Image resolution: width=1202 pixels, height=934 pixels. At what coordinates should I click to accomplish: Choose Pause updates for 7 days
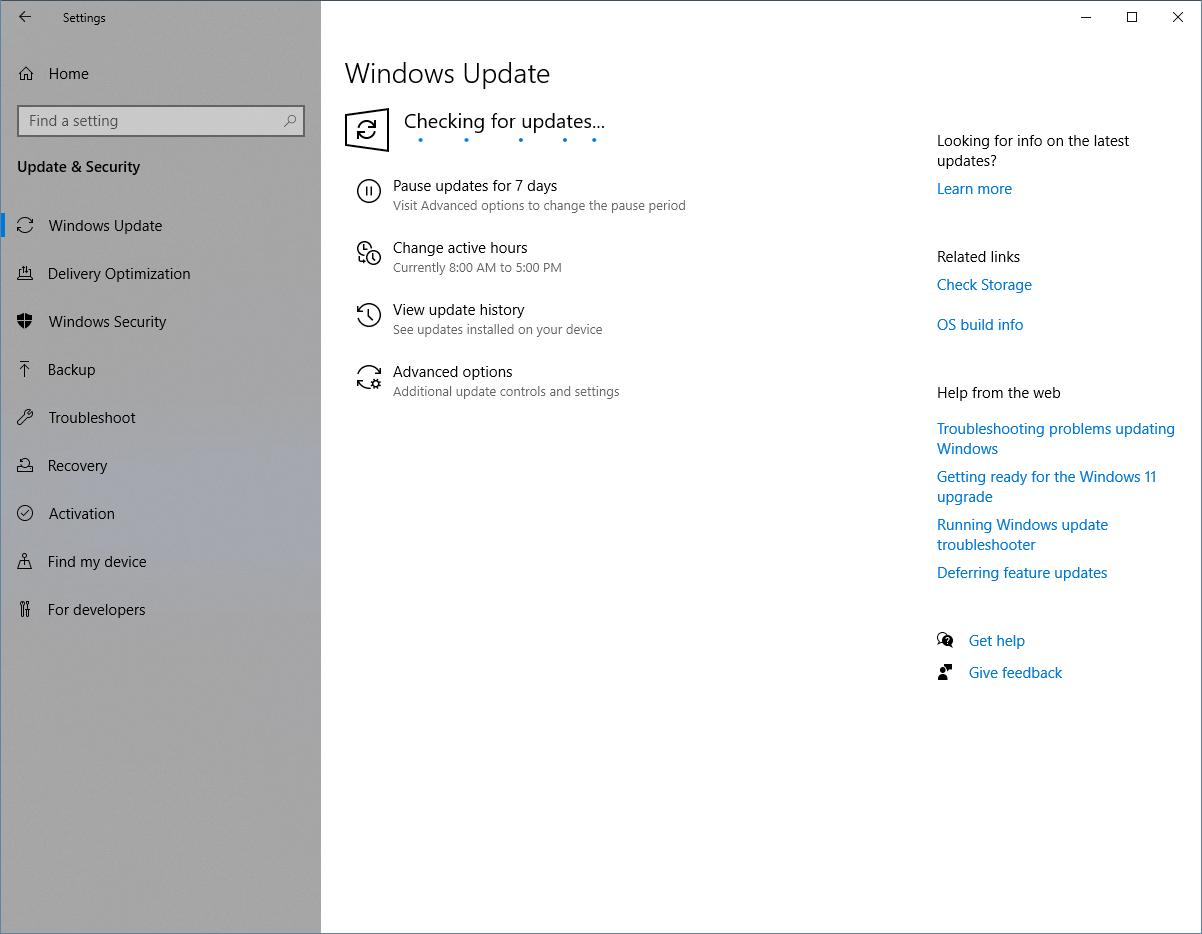[x=521, y=195]
